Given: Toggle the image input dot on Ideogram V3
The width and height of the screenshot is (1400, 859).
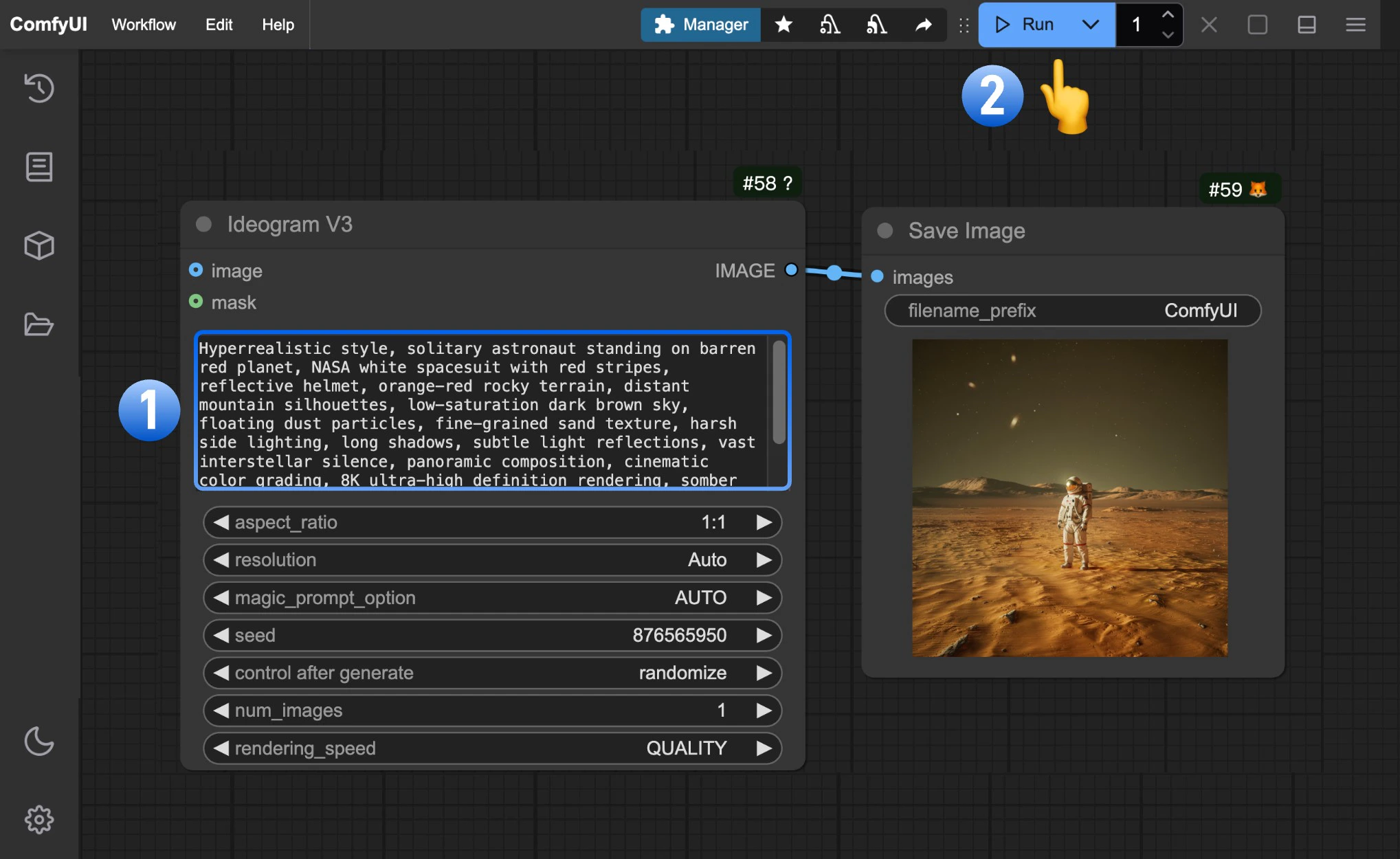Looking at the screenshot, I should pos(196,269).
